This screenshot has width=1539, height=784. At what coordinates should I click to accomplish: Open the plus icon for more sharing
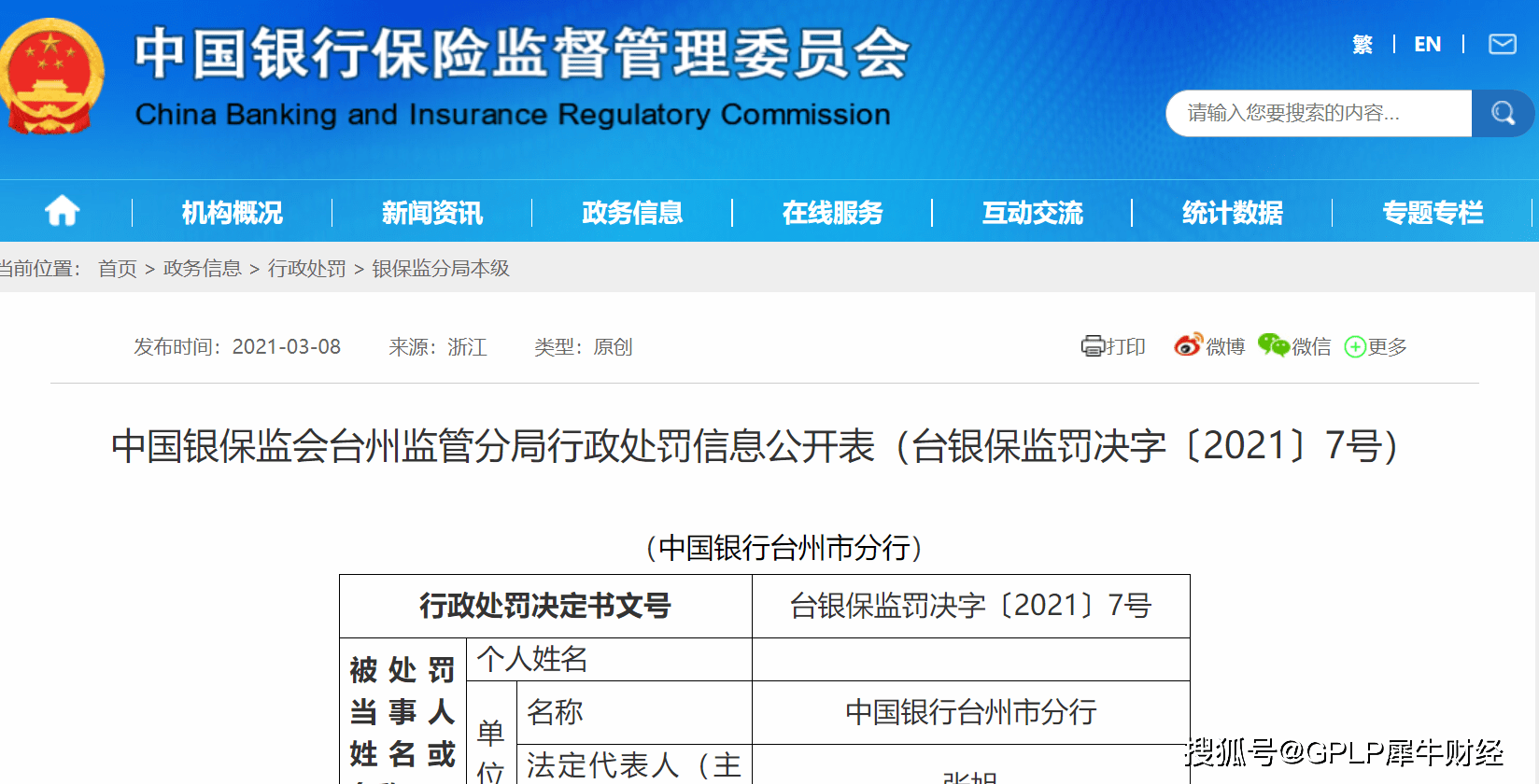(x=1355, y=347)
